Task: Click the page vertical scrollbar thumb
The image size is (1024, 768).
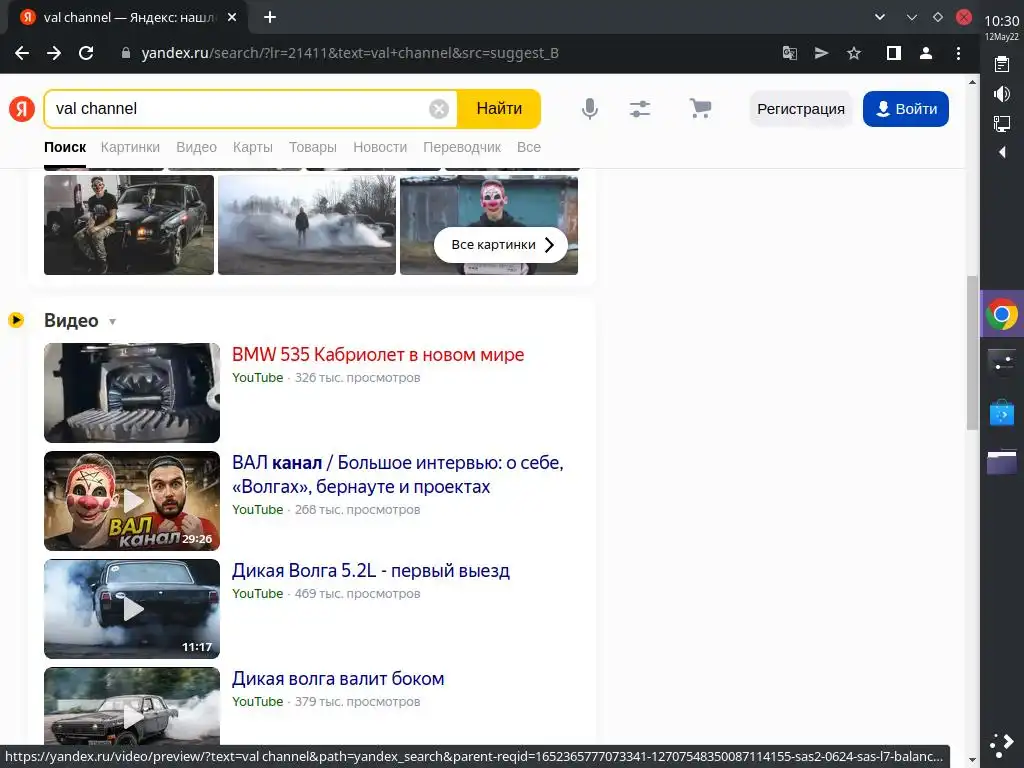Action: [972, 353]
